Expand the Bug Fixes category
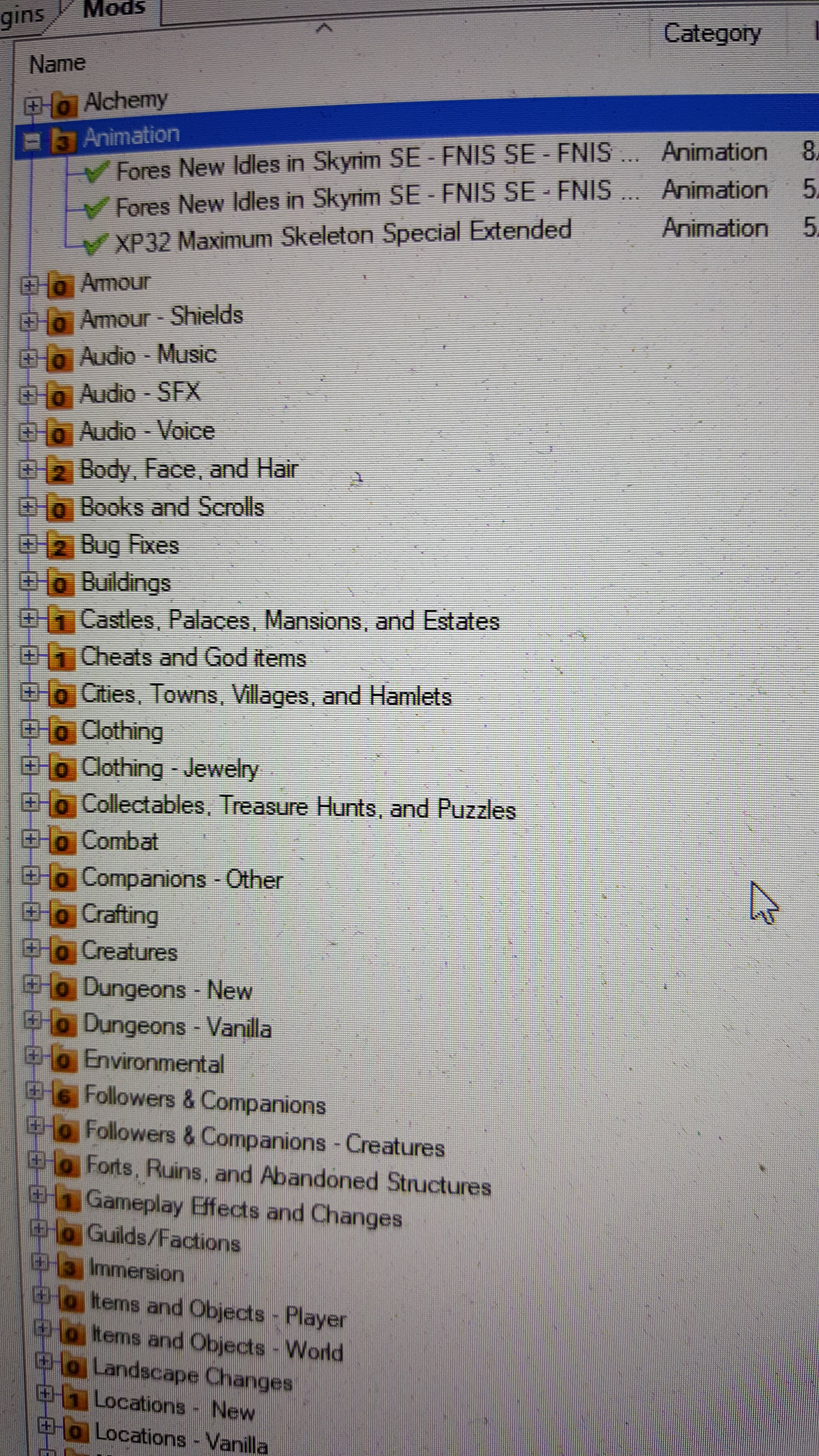Screen dimensions: 819x1456 coord(28,545)
